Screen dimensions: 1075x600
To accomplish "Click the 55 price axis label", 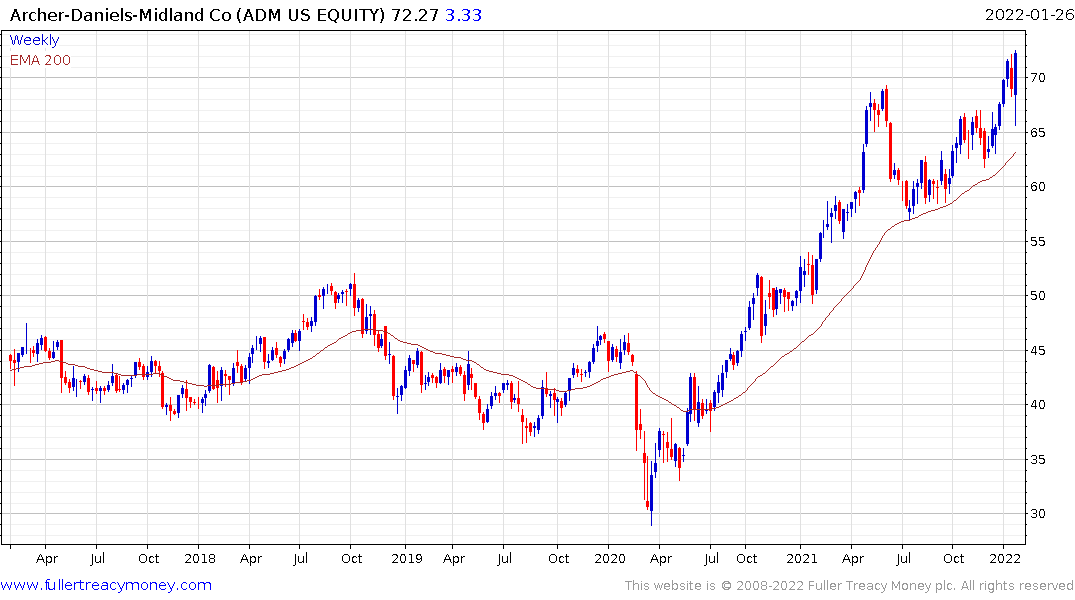I will click(x=1037, y=241).
